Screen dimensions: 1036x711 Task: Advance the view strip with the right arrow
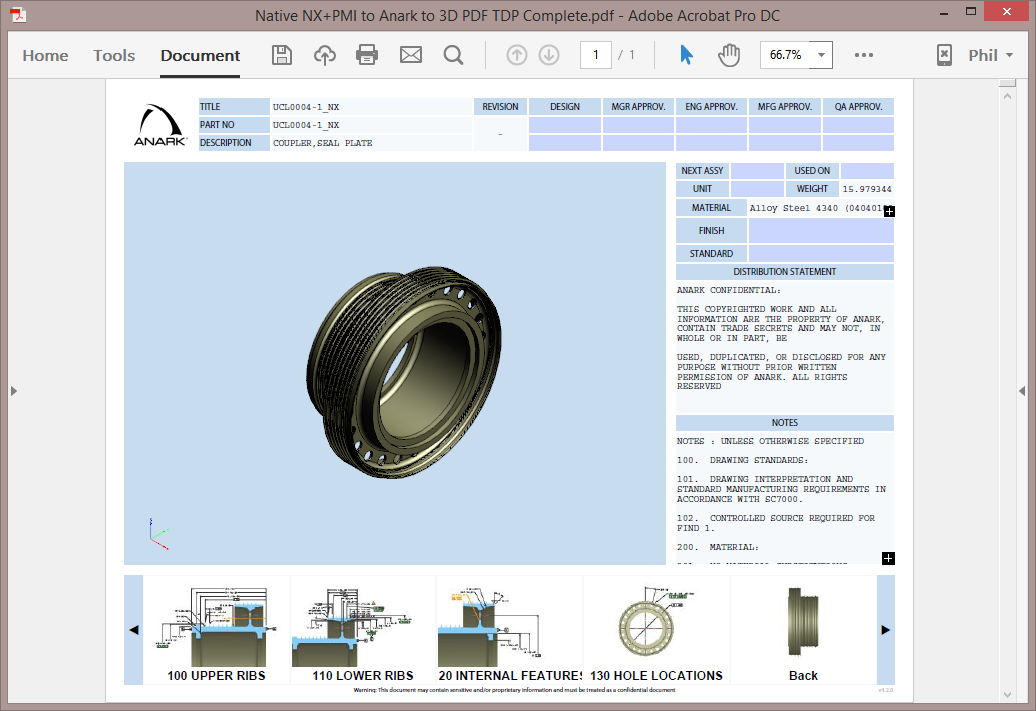pos(884,629)
